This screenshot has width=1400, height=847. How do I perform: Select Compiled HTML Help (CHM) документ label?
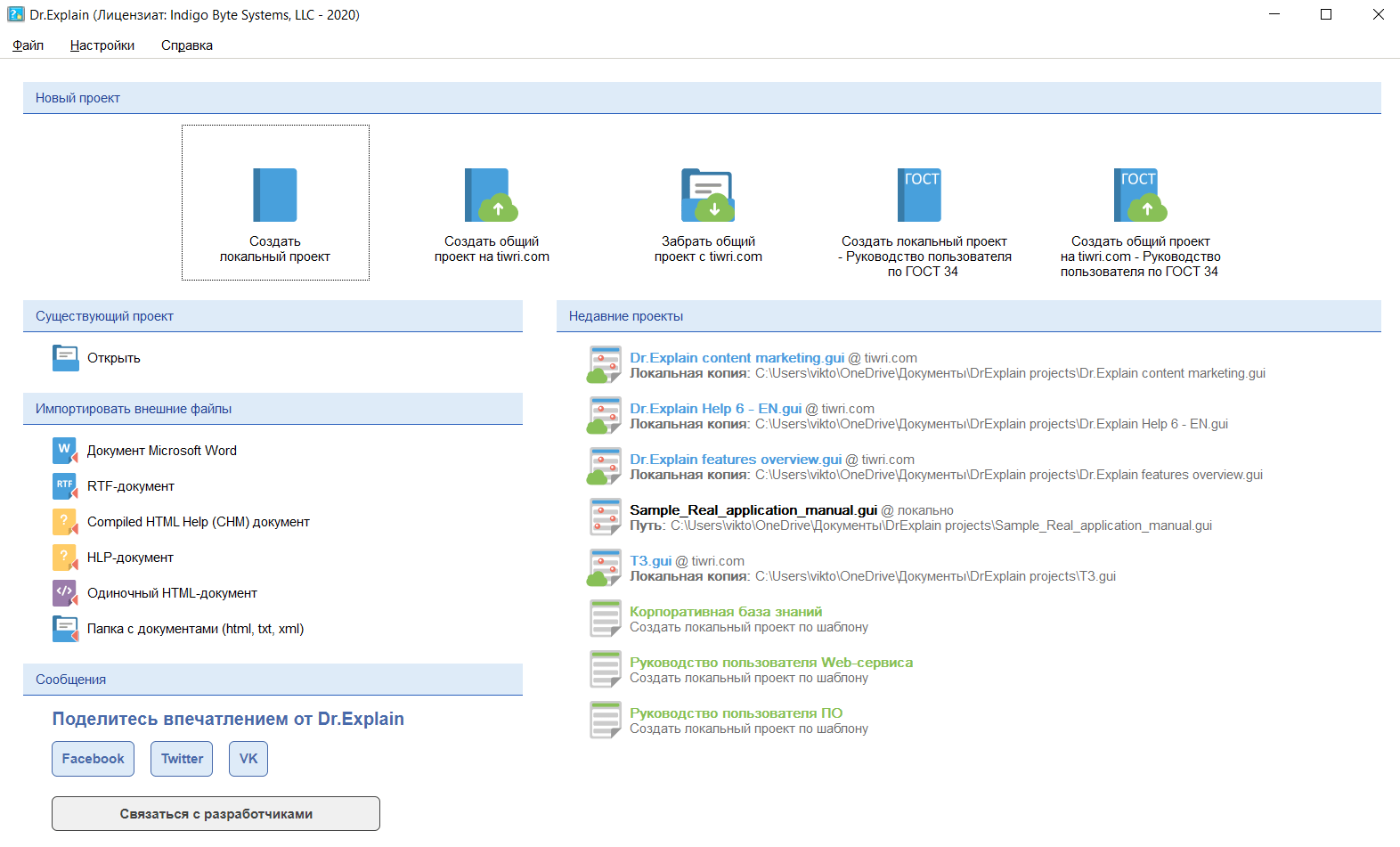click(x=199, y=522)
